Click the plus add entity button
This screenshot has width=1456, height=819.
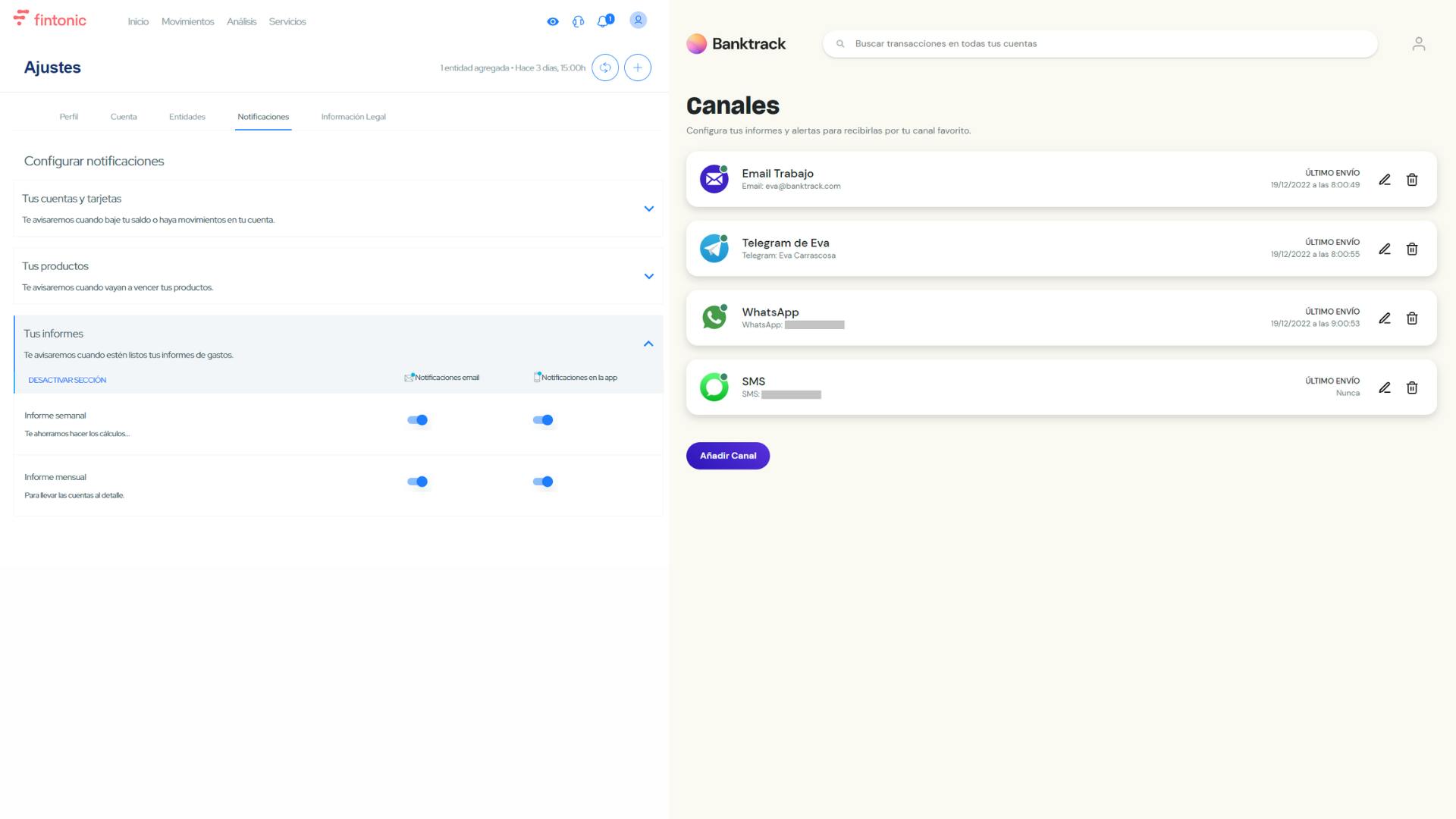pyautogui.click(x=638, y=67)
